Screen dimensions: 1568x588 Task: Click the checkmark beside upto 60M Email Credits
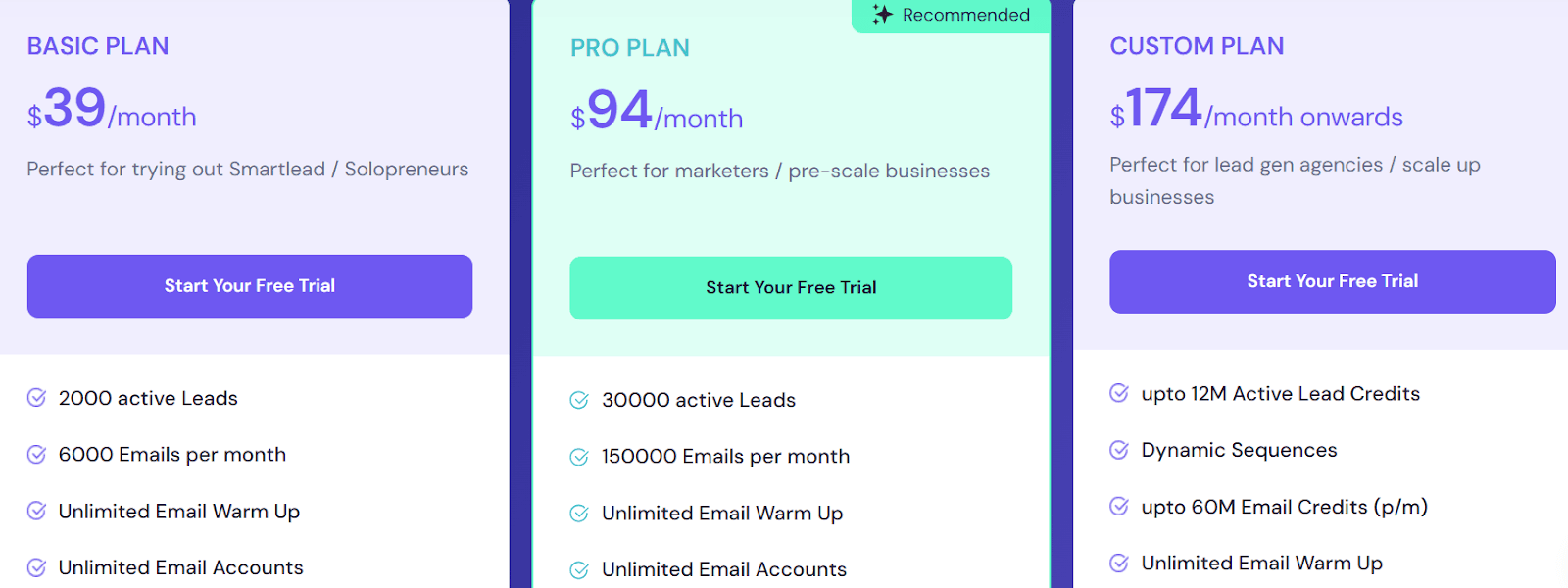pyautogui.click(x=1118, y=507)
